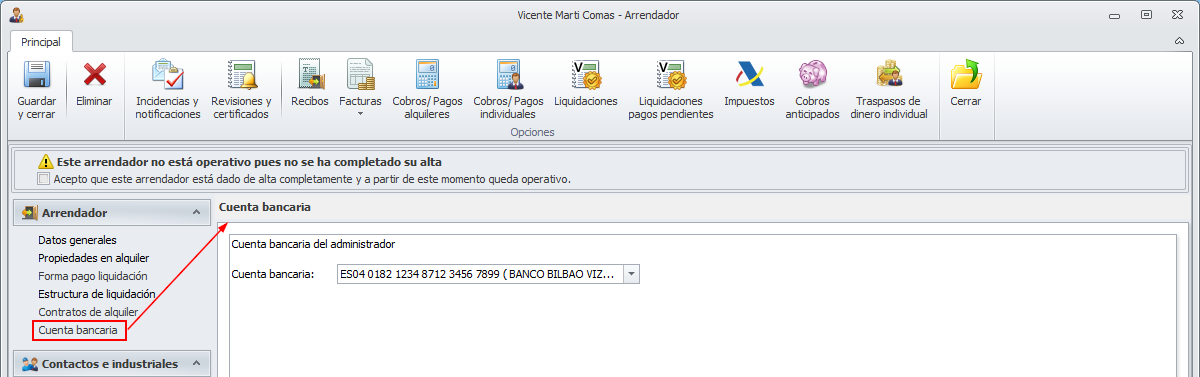Tick the Acepto que este arrendador checkbox

tap(43, 179)
